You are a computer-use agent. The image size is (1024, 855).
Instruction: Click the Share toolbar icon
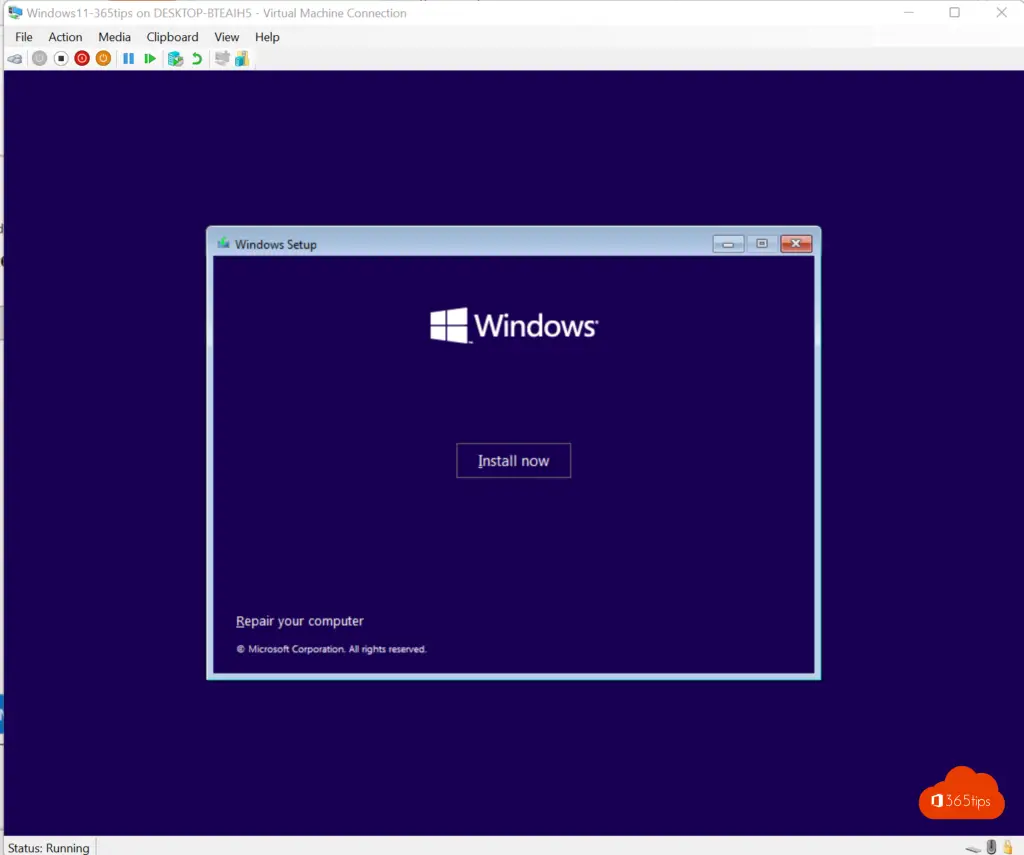(241, 59)
